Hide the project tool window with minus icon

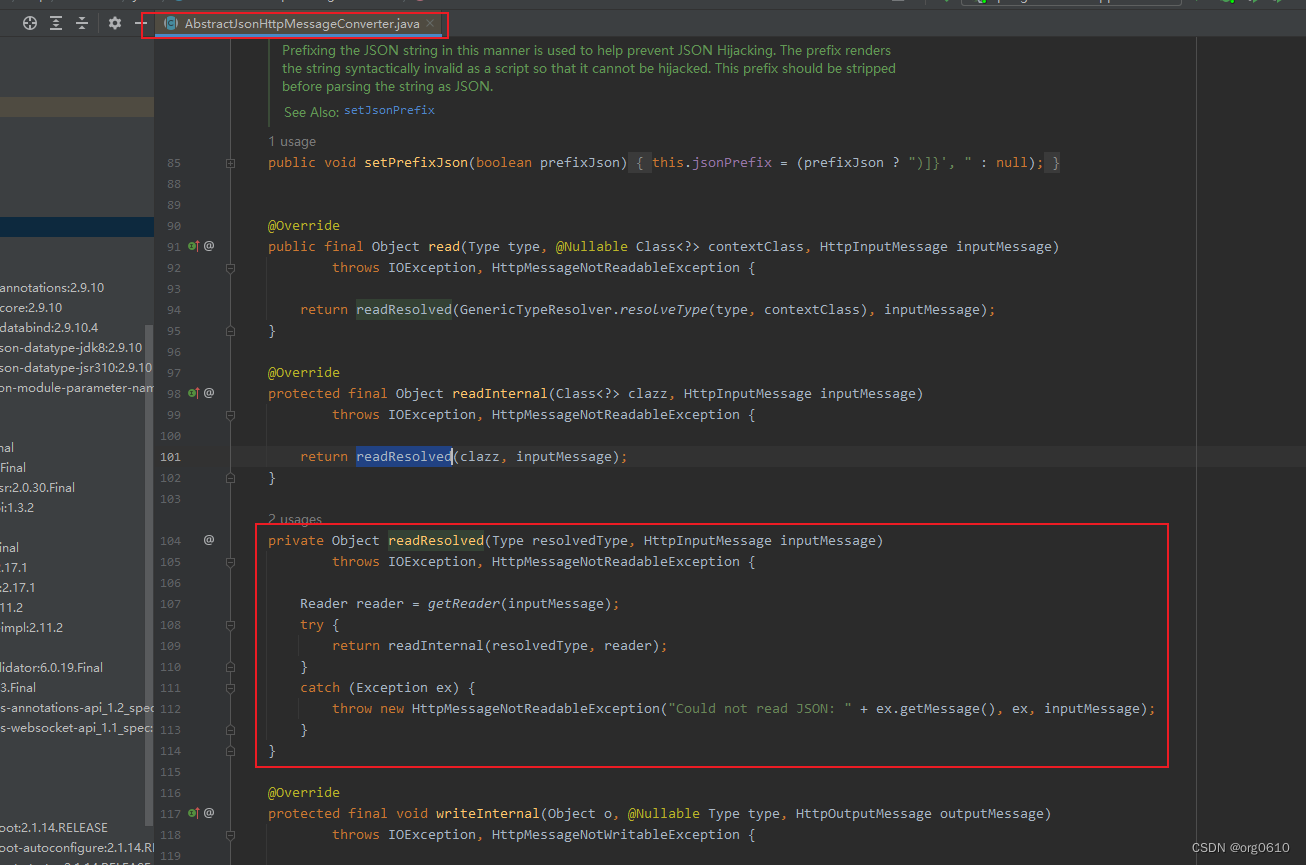pos(140,23)
